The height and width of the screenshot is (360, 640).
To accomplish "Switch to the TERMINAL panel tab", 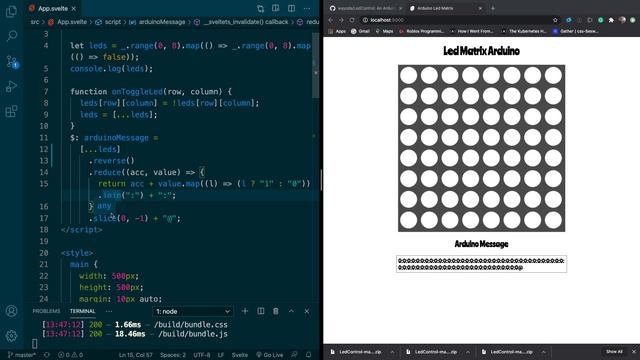I will tap(82, 311).
